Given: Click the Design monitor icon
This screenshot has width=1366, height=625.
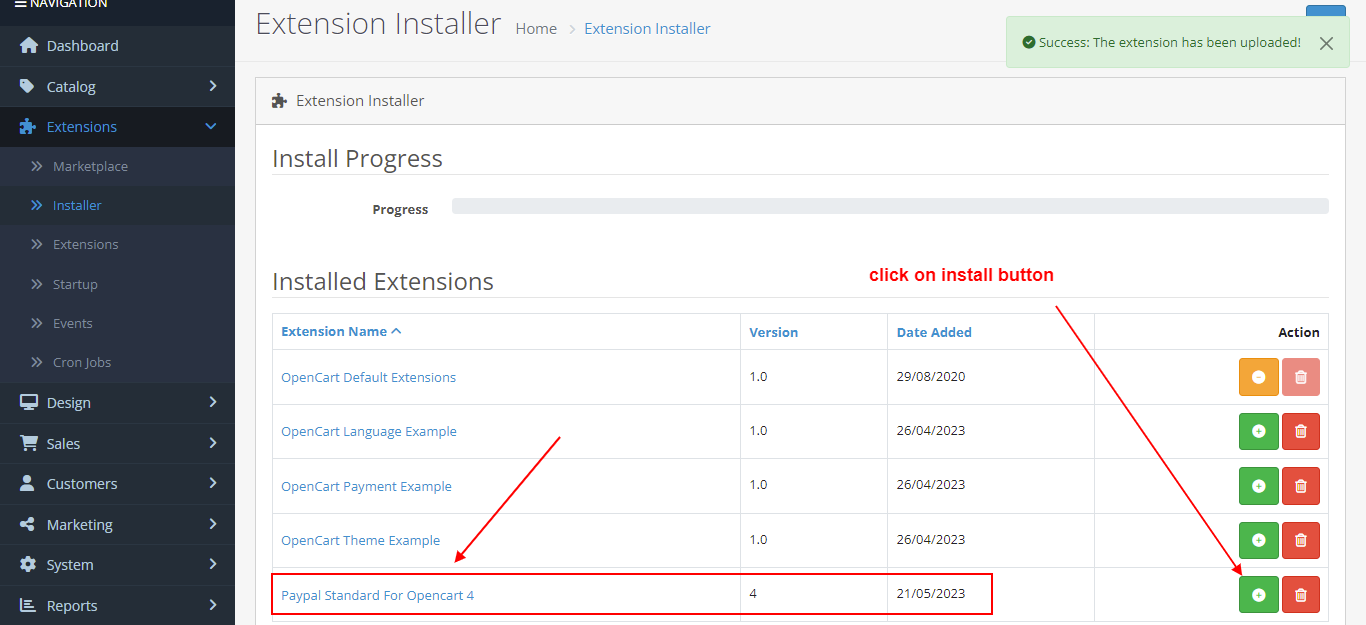Looking at the screenshot, I should (28, 402).
